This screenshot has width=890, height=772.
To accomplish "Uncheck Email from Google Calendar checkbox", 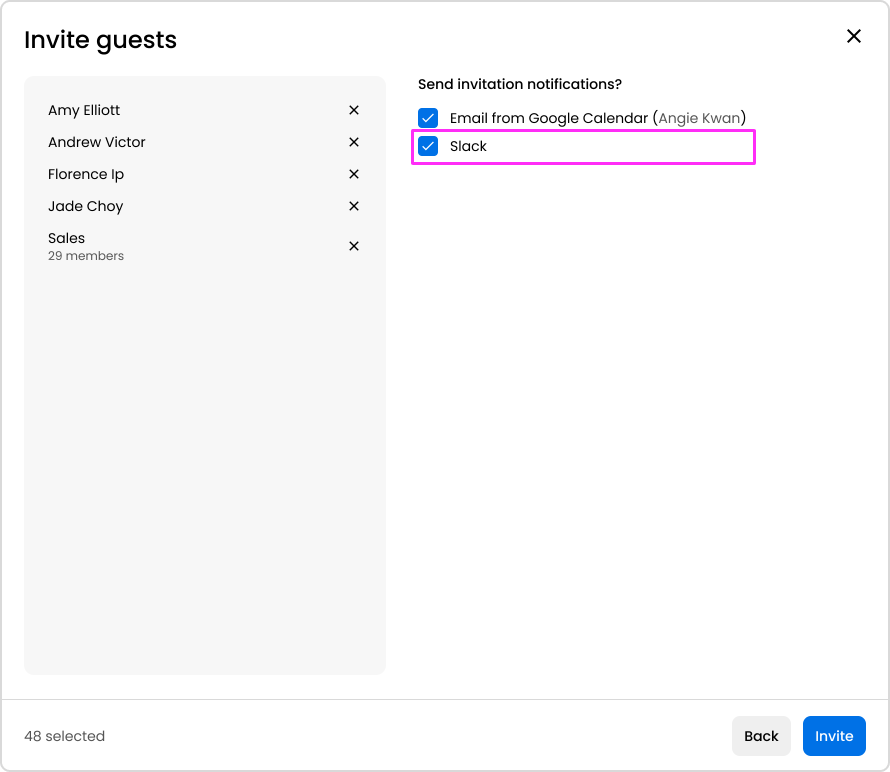I will 428,118.
